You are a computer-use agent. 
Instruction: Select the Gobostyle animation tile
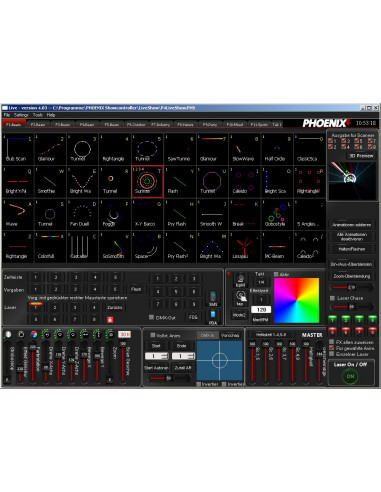[x=277, y=214]
